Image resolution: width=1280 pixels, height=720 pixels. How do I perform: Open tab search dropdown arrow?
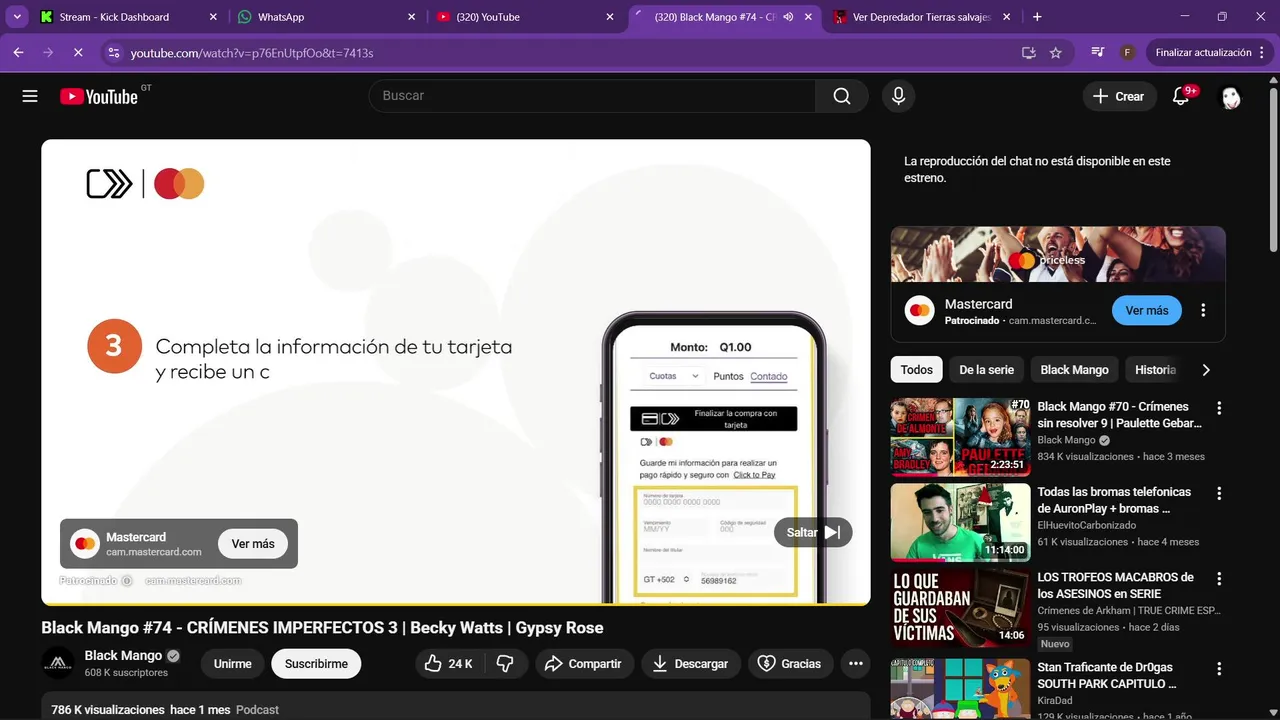click(x=17, y=17)
